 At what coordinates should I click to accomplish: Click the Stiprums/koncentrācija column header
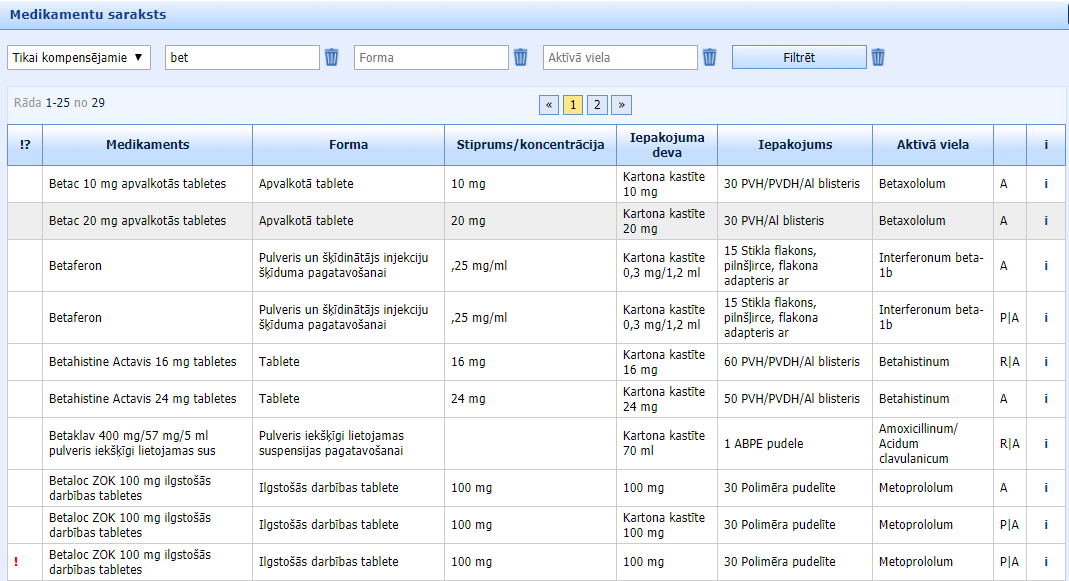(530, 145)
